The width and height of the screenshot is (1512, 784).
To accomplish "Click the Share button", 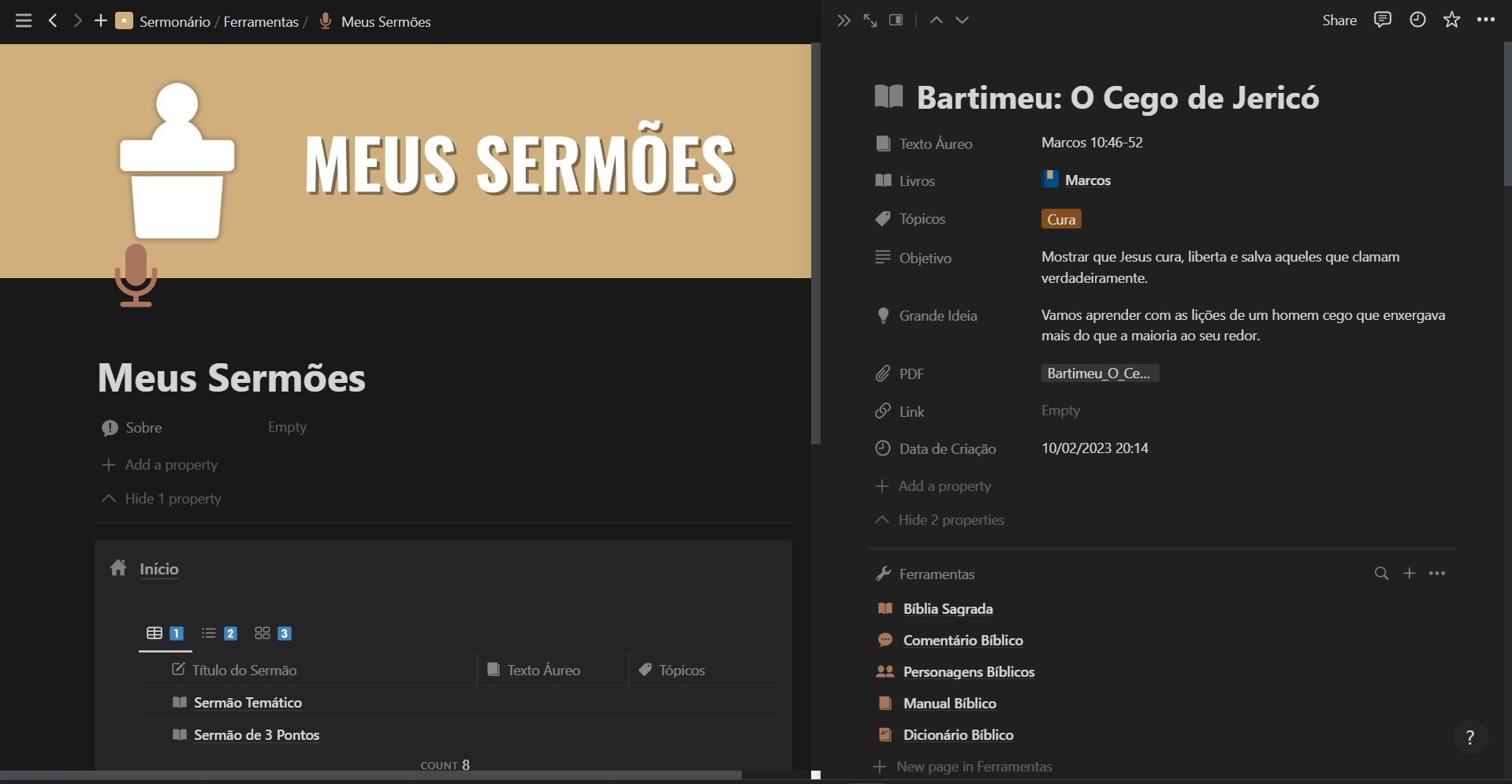I will (1339, 20).
